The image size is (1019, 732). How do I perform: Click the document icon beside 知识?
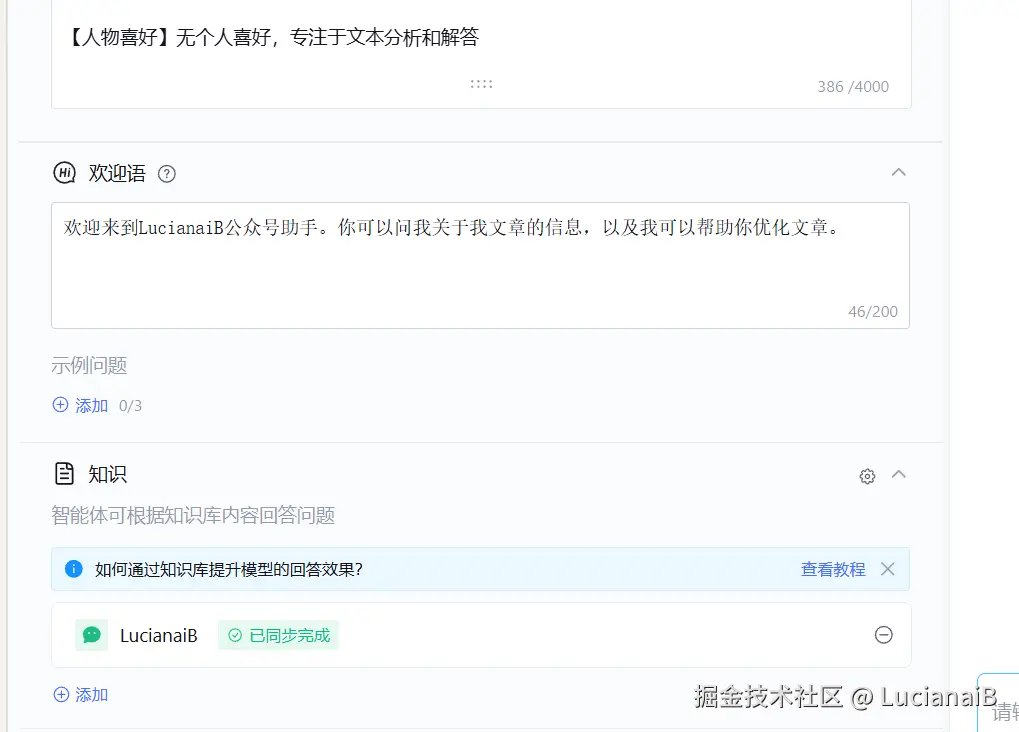tap(63, 474)
